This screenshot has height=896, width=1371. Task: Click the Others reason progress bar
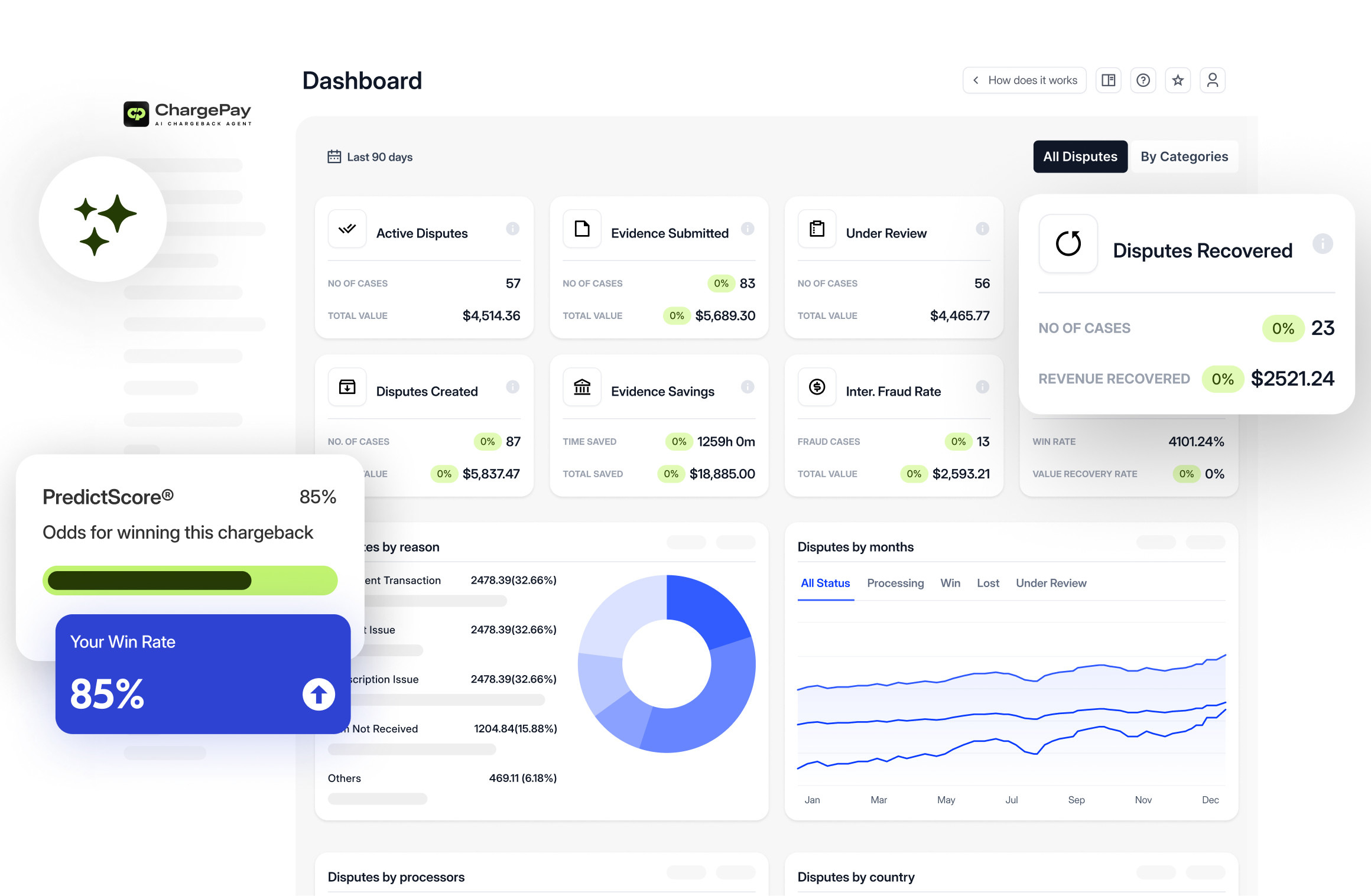(378, 799)
